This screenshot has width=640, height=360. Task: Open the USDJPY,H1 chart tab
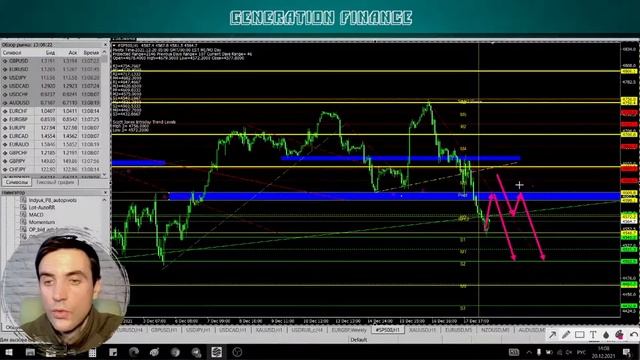198,330
